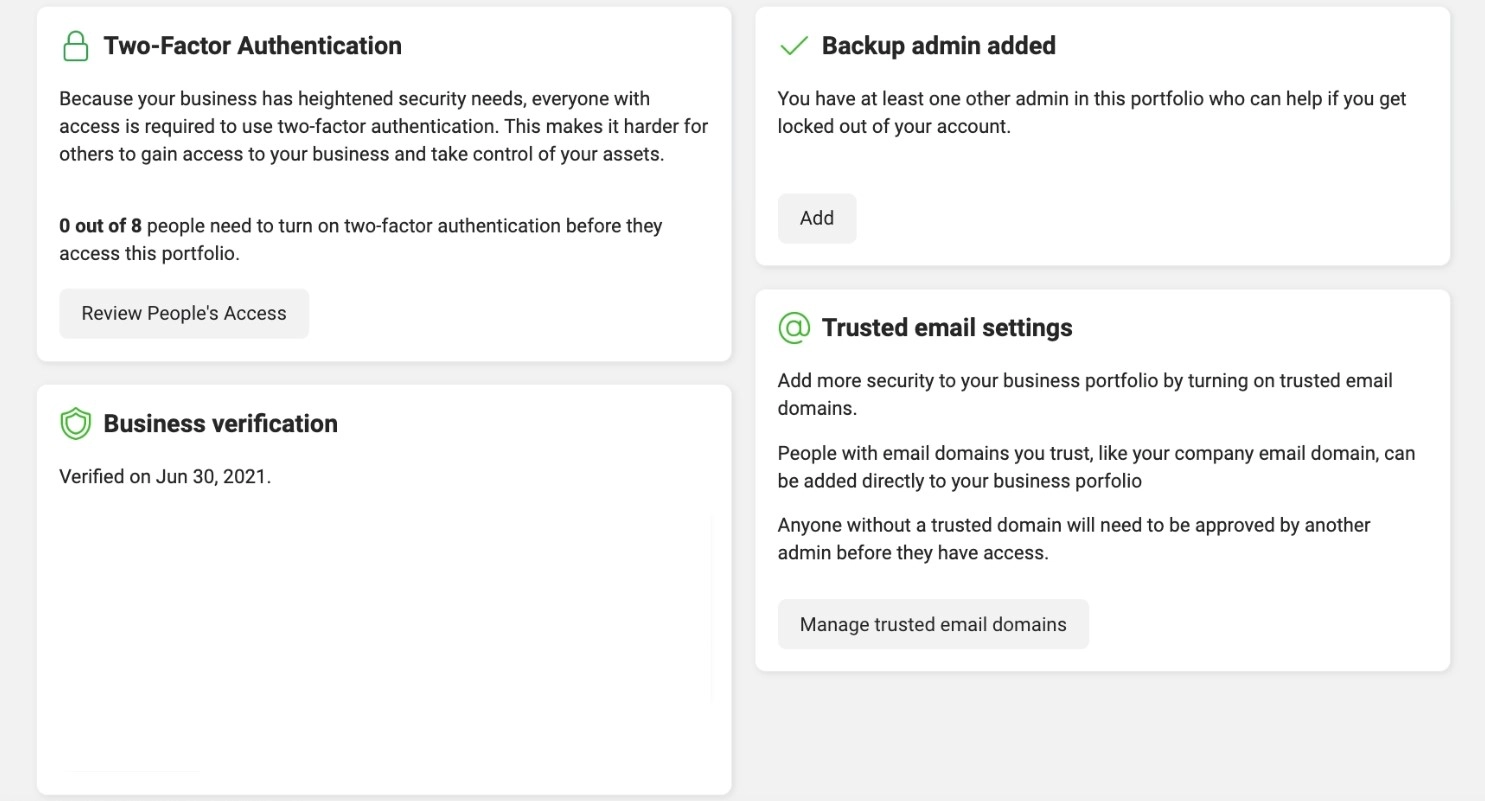Click the green lock icon for Two-Factor Authentication

76,46
